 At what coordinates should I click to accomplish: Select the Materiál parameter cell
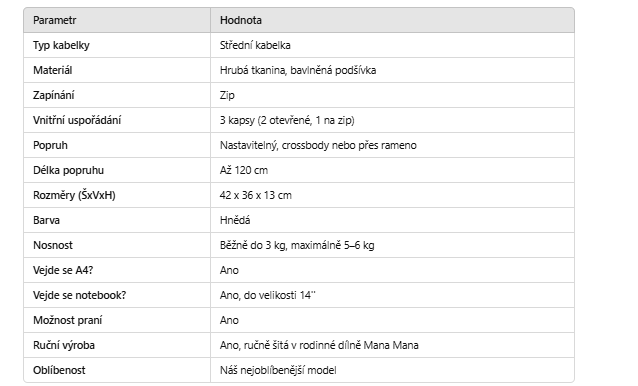[x=117, y=70]
